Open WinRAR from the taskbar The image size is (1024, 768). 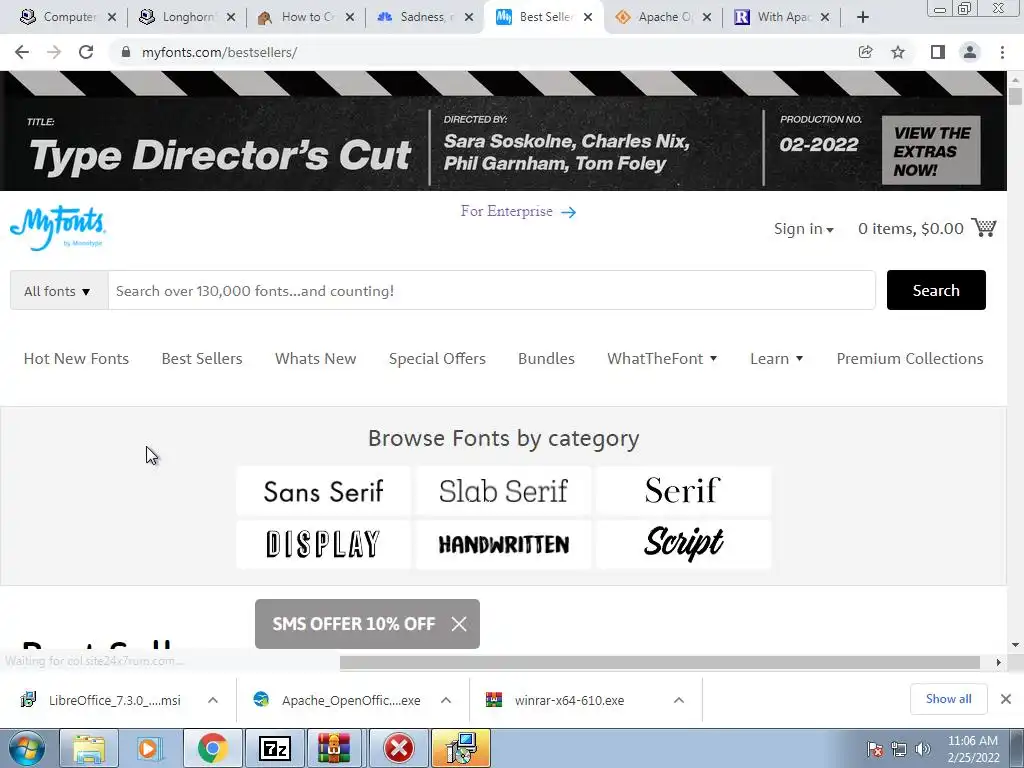click(334, 748)
